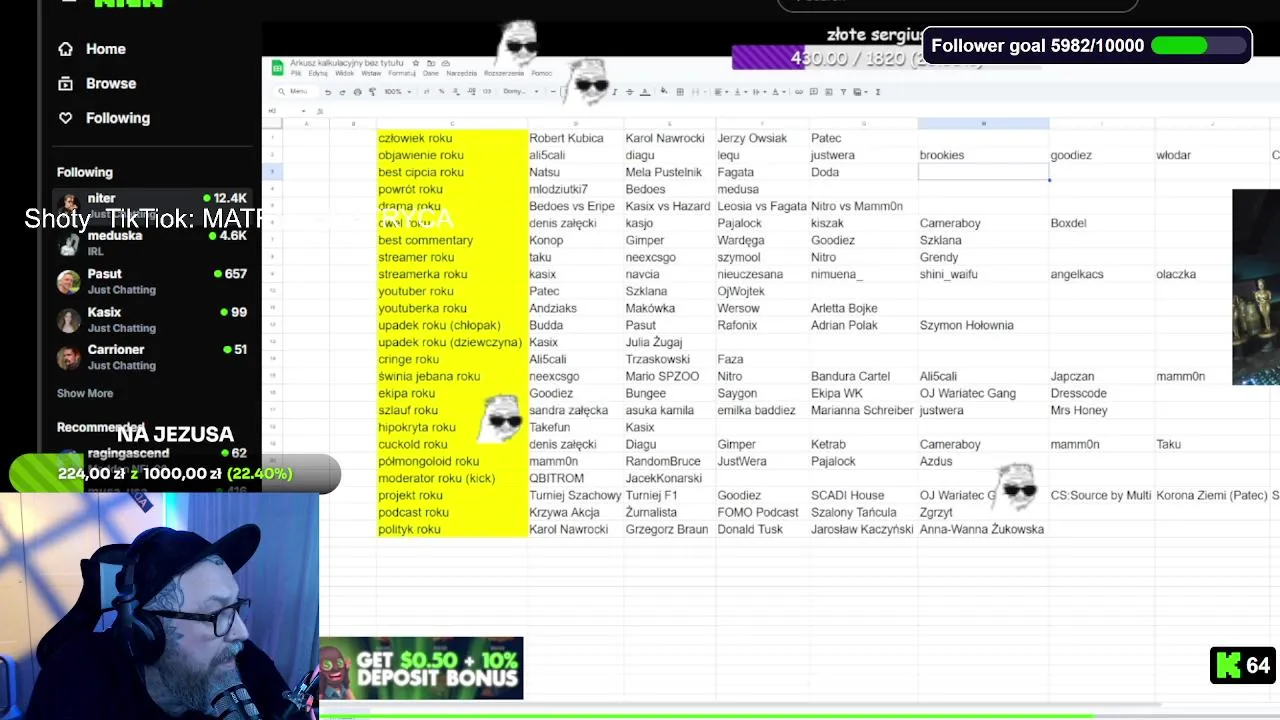Open the number format 123 dropdown

(487, 92)
